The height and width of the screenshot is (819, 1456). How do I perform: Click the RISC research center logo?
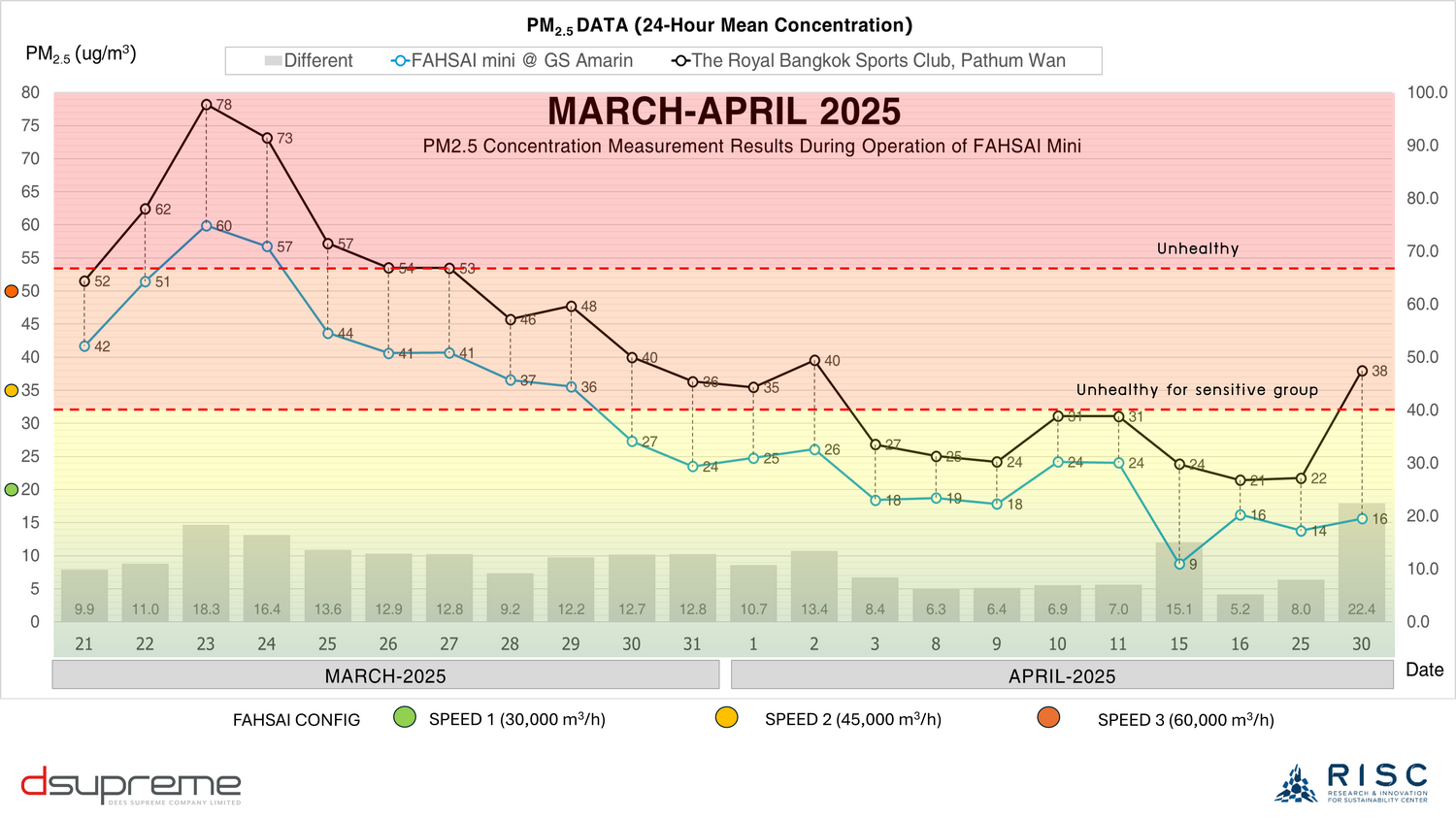point(1351,783)
